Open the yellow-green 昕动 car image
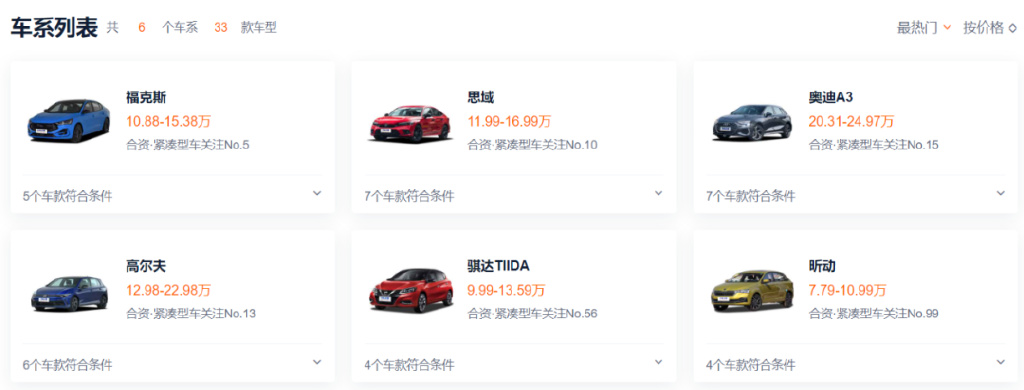 click(752, 290)
